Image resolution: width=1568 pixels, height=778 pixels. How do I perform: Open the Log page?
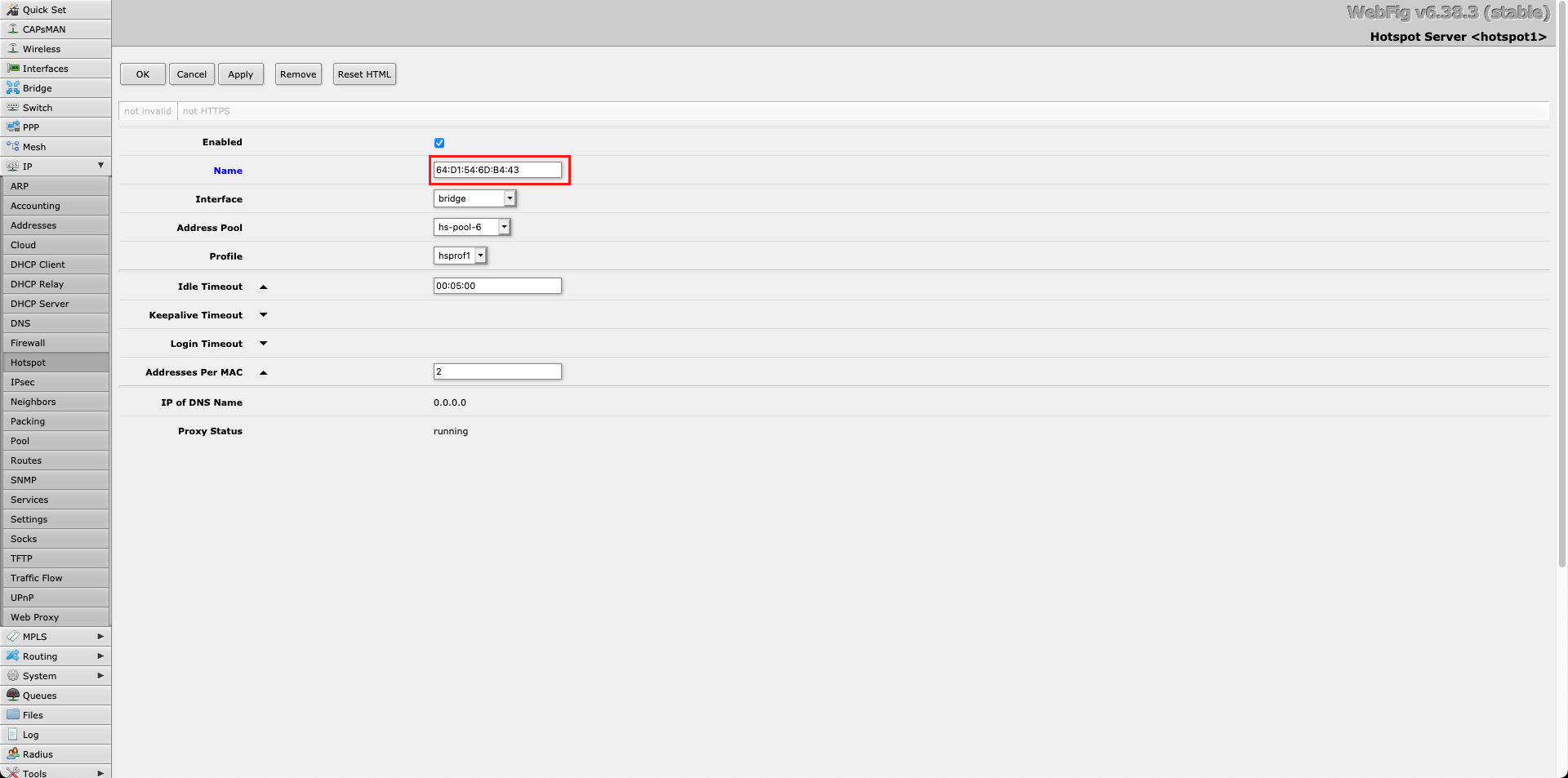tap(56, 735)
